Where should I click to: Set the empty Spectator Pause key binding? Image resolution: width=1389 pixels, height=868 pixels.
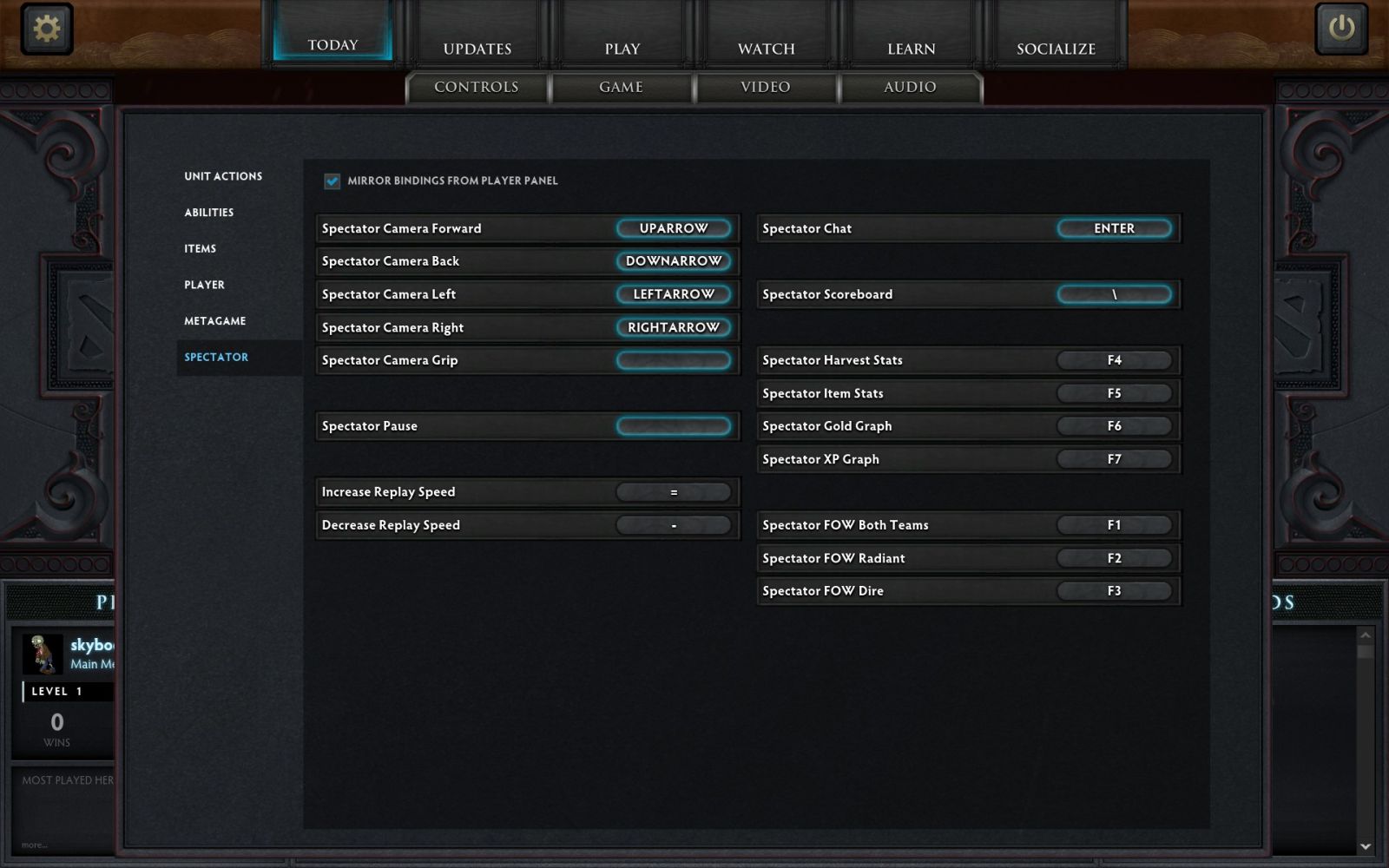[x=673, y=426]
